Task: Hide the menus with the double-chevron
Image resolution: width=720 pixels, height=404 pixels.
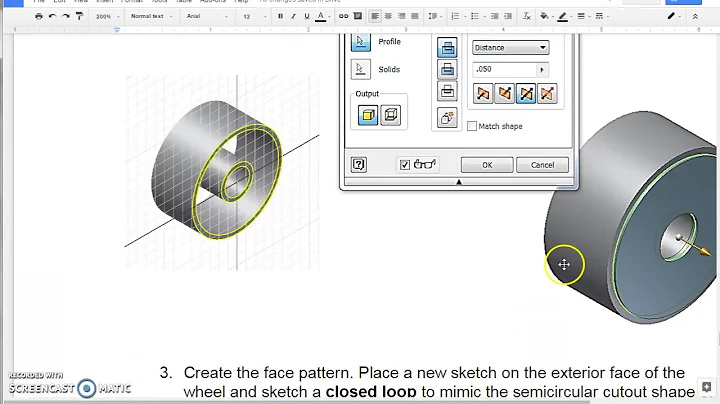Action: point(695,17)
